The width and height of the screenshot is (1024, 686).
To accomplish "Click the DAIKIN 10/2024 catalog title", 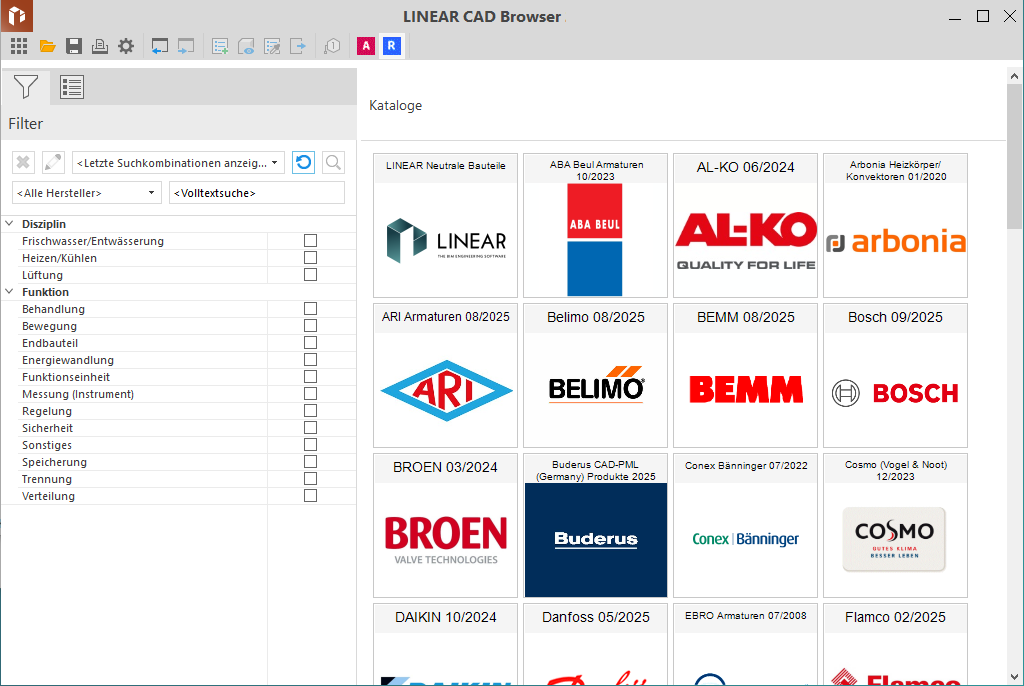I will [x=445, y=617].
